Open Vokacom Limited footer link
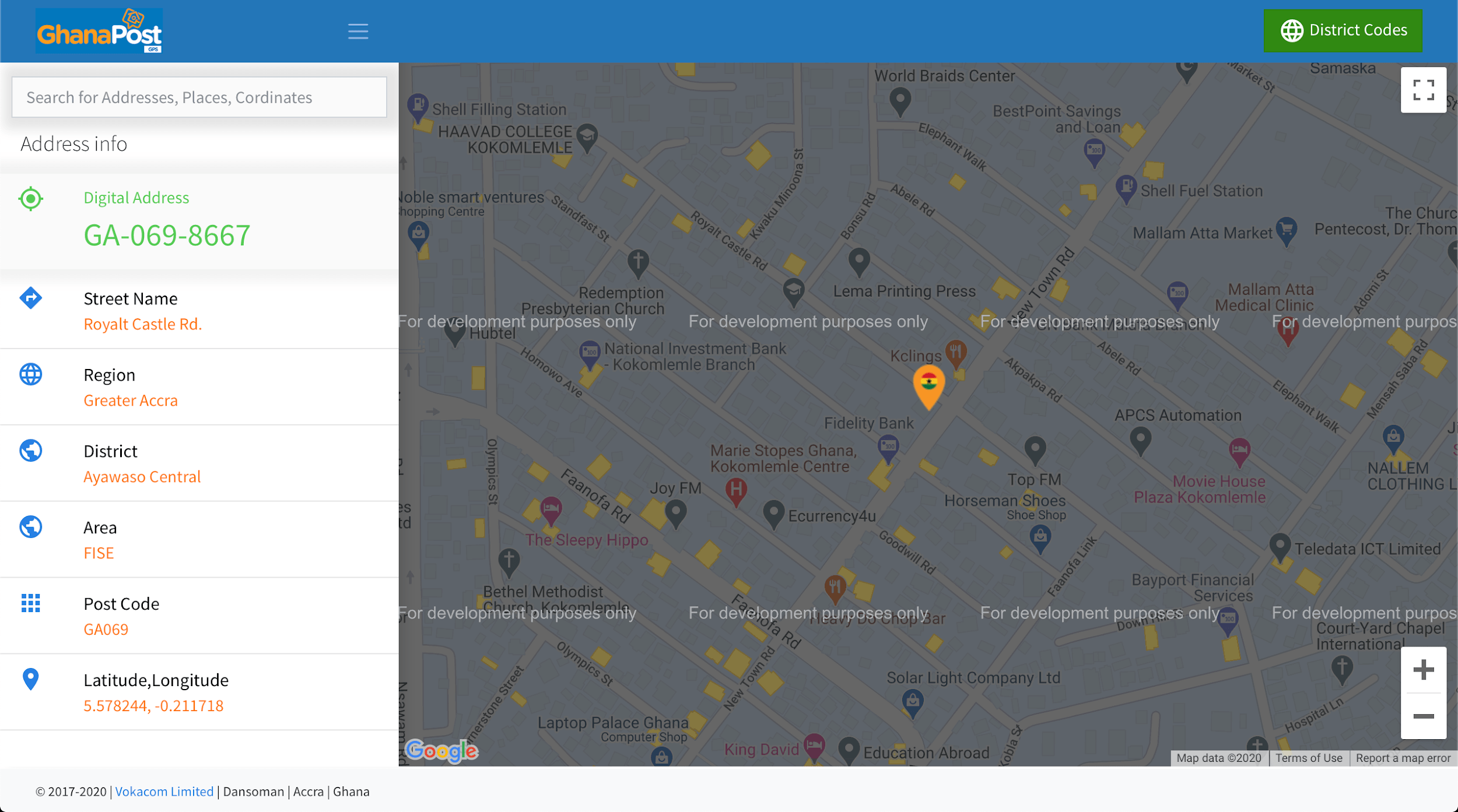 point(164,792)
